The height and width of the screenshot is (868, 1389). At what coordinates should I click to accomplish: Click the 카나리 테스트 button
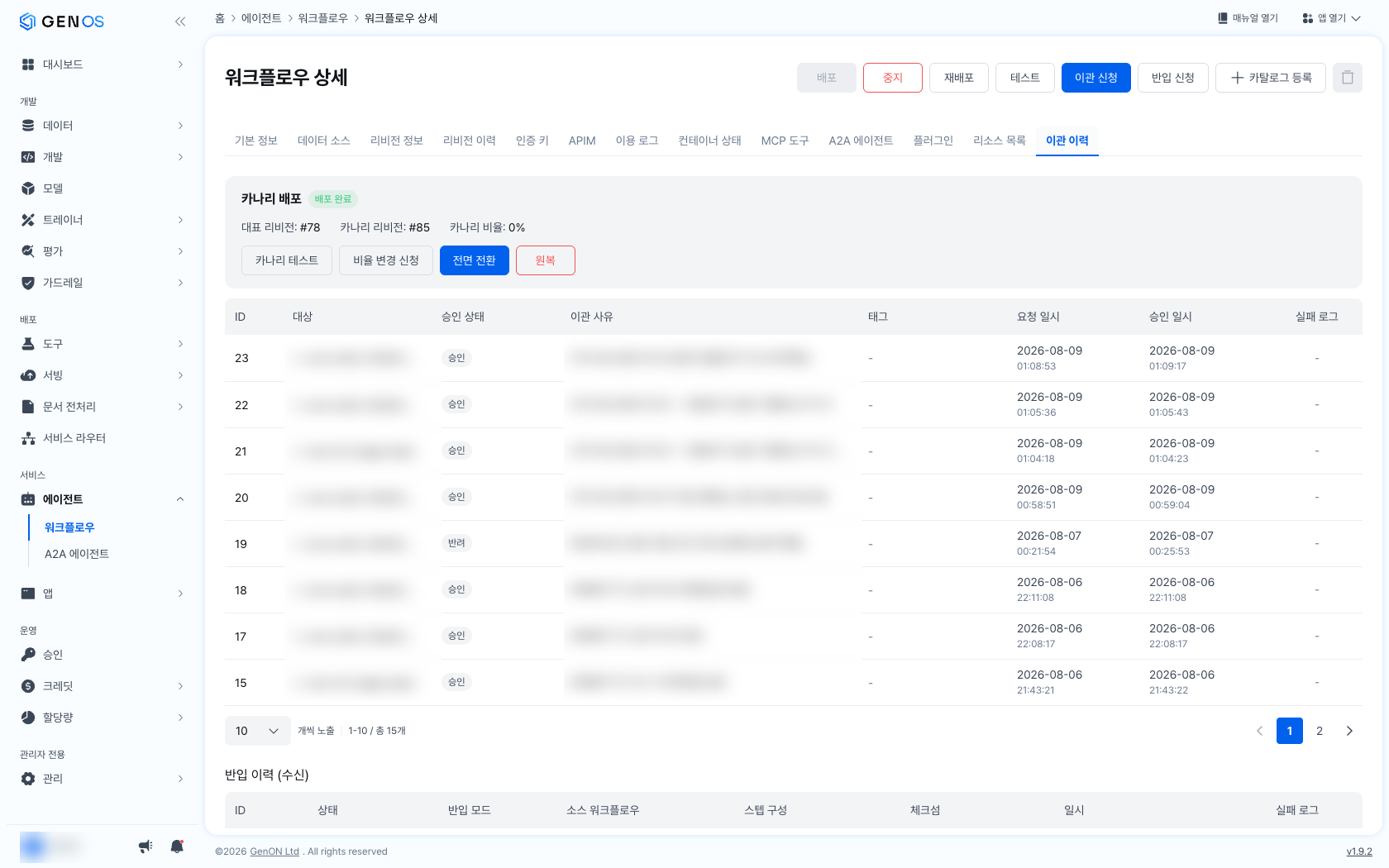[287, 260]
